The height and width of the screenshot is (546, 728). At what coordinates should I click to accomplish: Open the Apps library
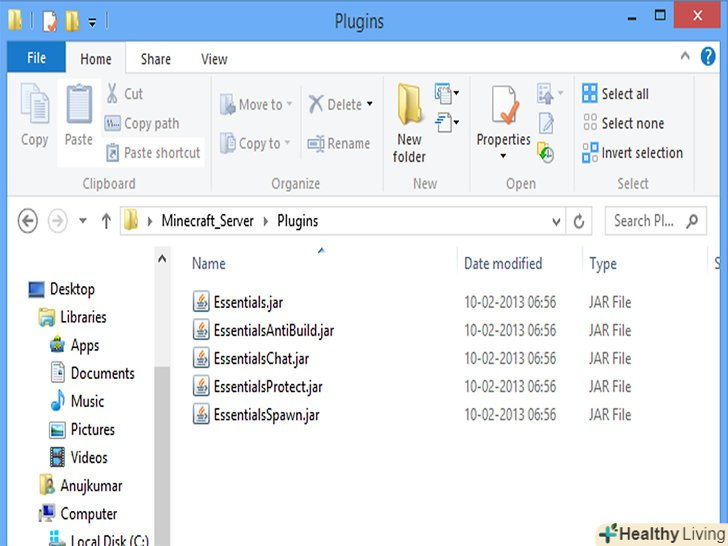pyautogui.click(x=84, y=345)
